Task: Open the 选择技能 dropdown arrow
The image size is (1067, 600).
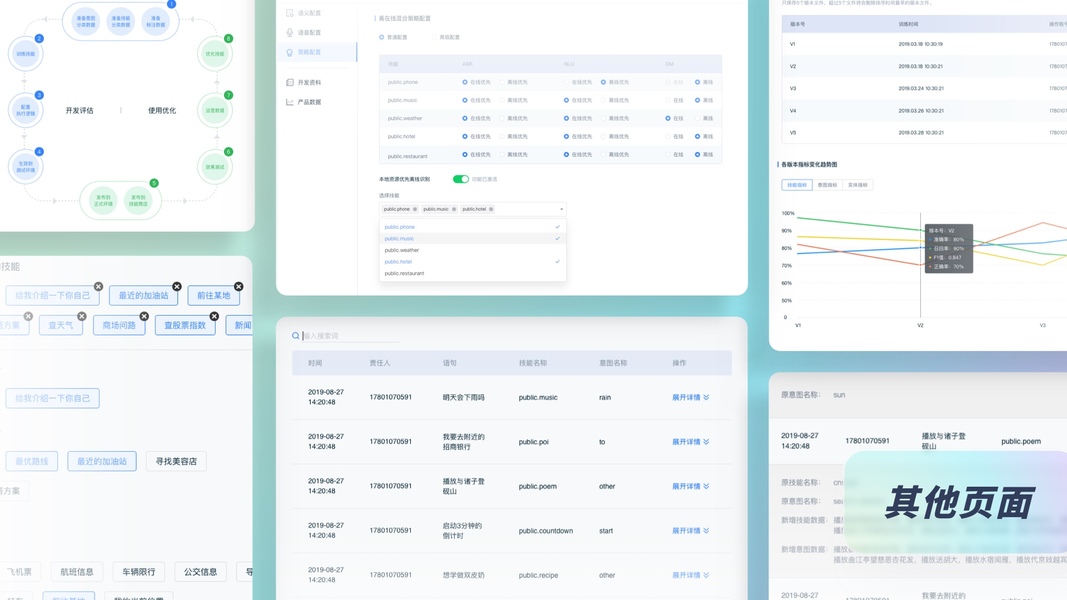Action: 561,210
